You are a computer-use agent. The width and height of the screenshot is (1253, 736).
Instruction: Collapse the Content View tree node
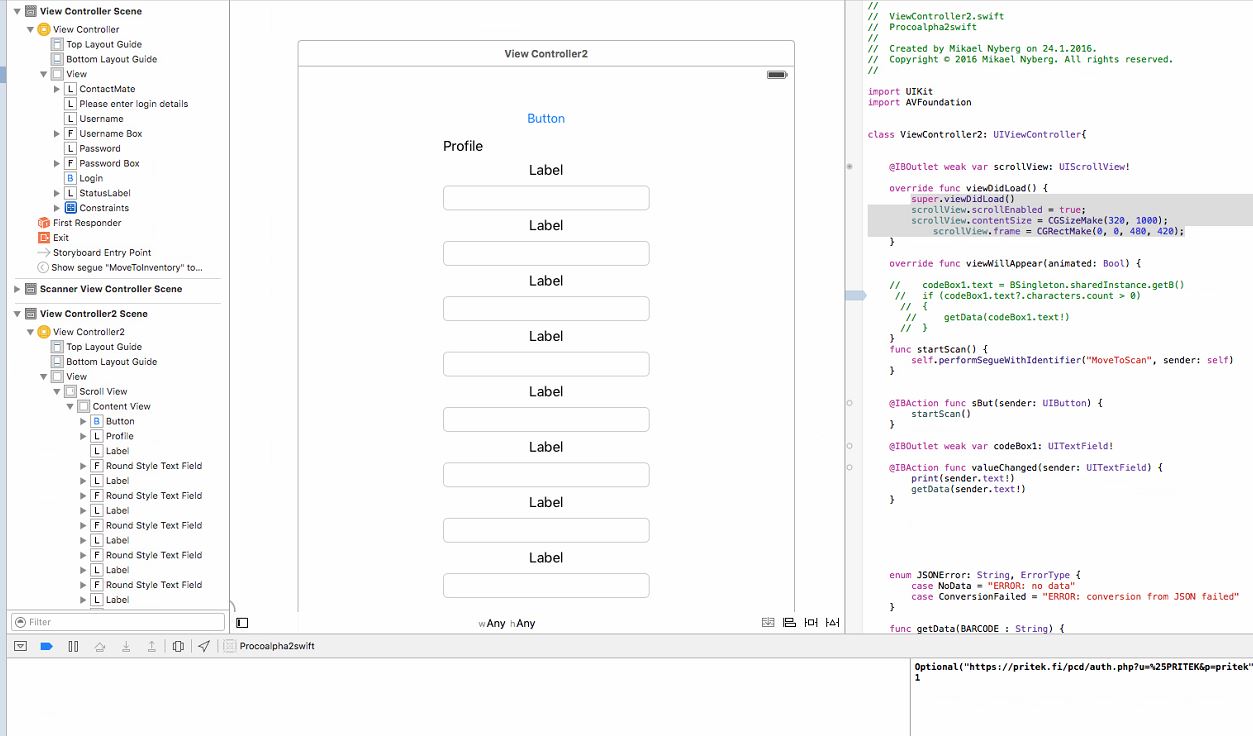coord(70,406)
